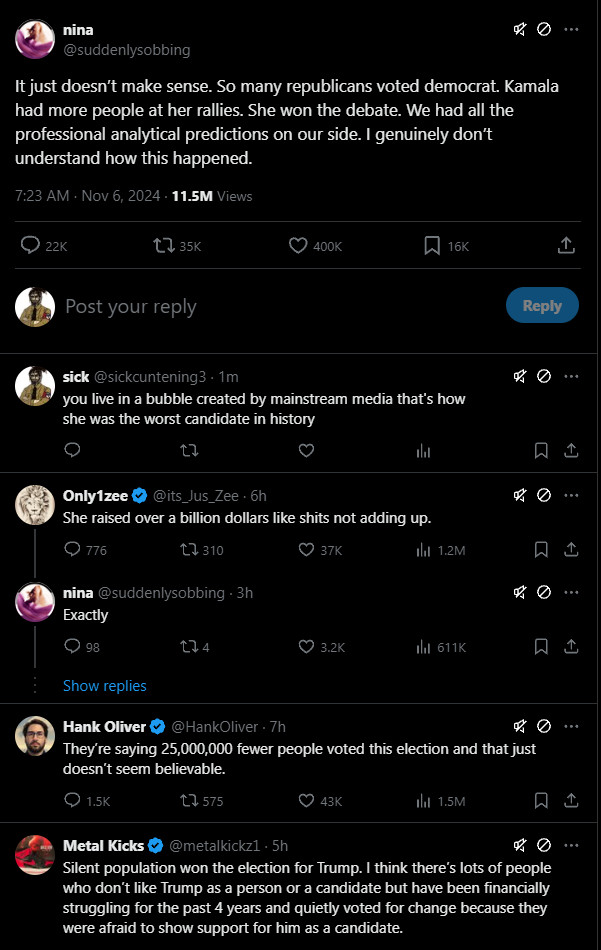601x950 pixels.
Task: Open three-dot menu on Hank Oliver's reply
Action: tap(571, 726)
